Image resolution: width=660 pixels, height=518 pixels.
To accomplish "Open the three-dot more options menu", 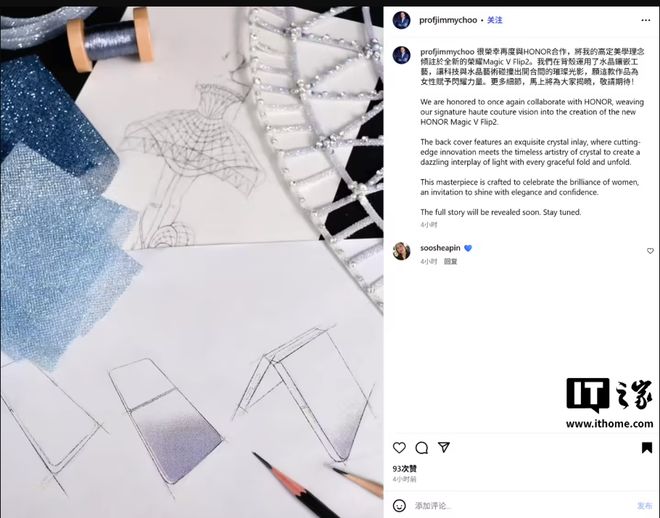I will [645, 20].
